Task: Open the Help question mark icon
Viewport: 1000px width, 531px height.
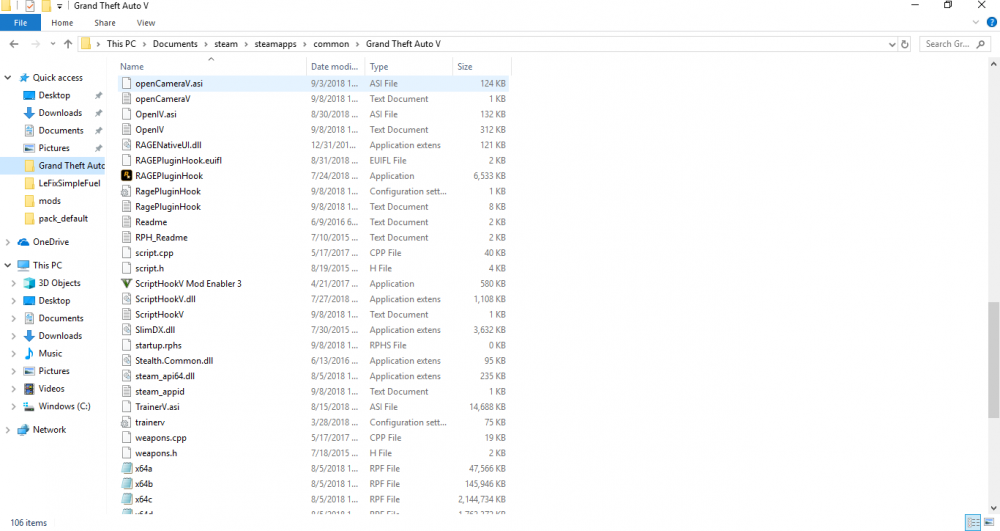Action: [x=992, y=22]
